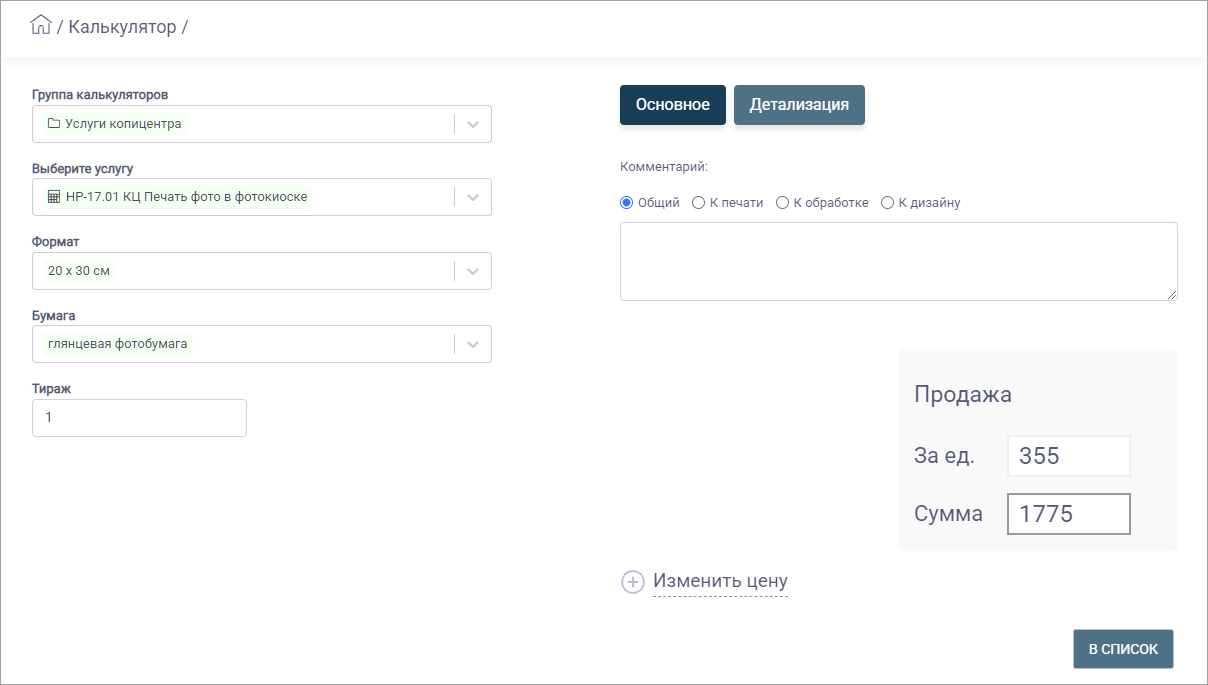Screen dimensions: 1208x685
Task: Go to home via house icon
Action: (x=41, y=25)
